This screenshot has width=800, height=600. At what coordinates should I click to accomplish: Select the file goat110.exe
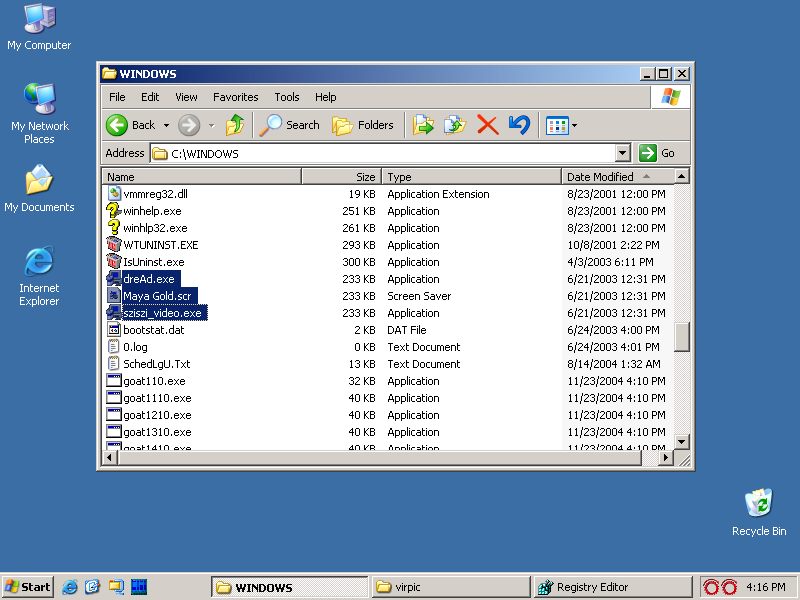(154, 381)
